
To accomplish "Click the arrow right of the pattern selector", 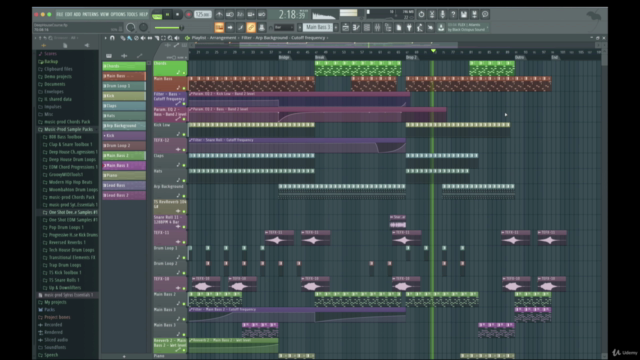I will coord(336,27).
